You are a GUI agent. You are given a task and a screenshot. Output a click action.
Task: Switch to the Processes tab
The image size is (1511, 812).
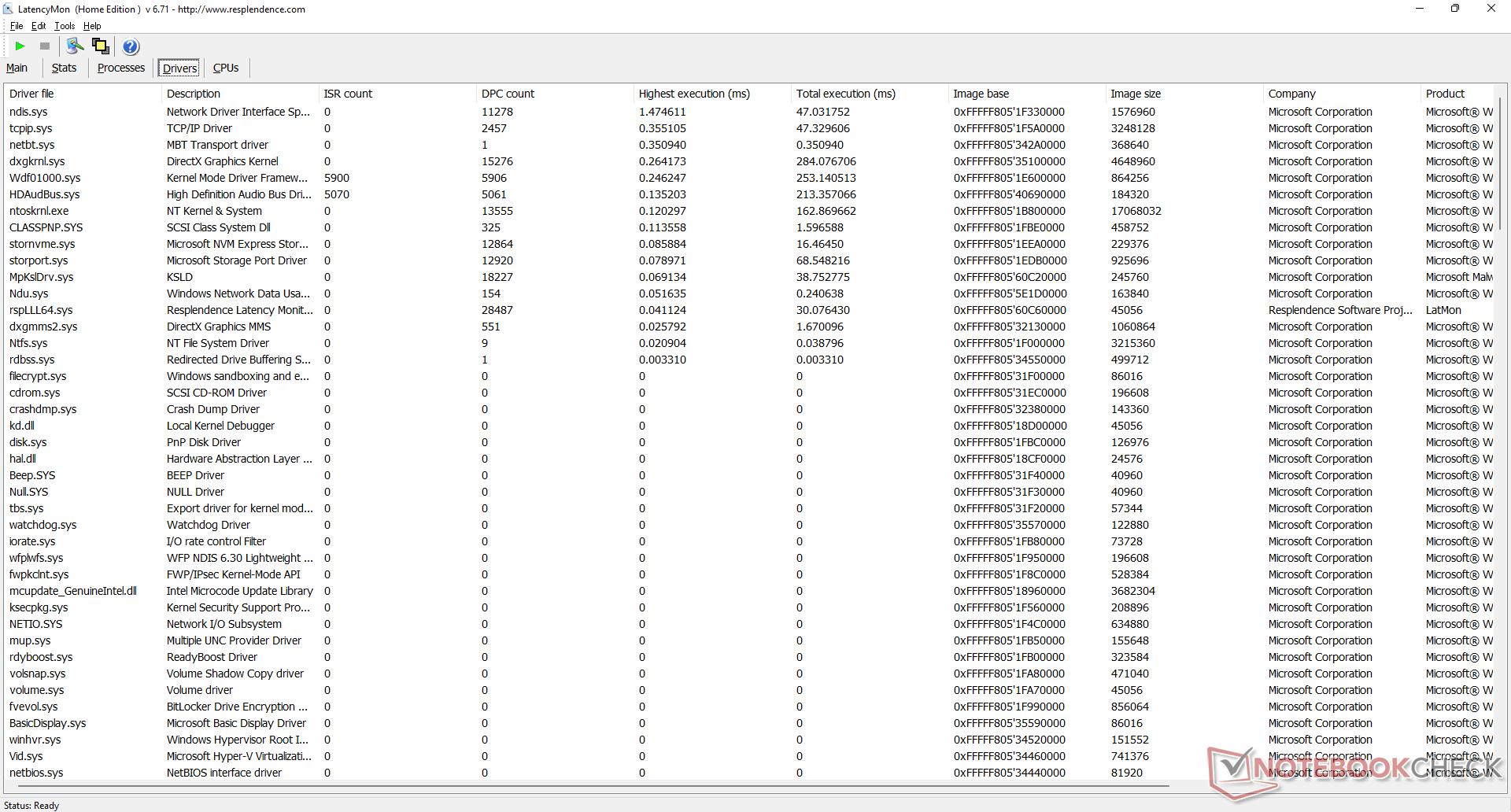coord(121,68)
